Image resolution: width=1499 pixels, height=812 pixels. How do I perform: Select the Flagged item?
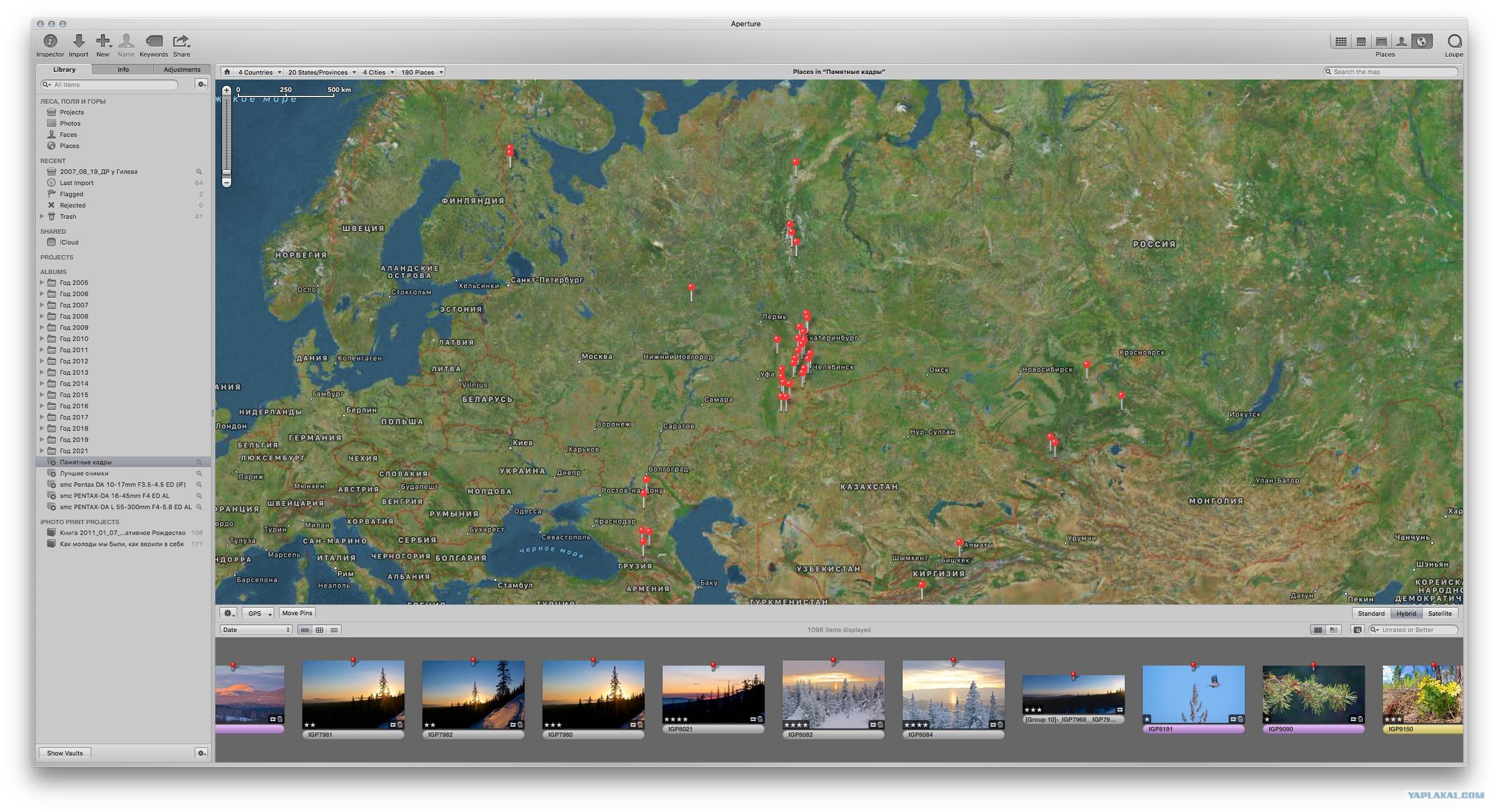coord(123,194)
